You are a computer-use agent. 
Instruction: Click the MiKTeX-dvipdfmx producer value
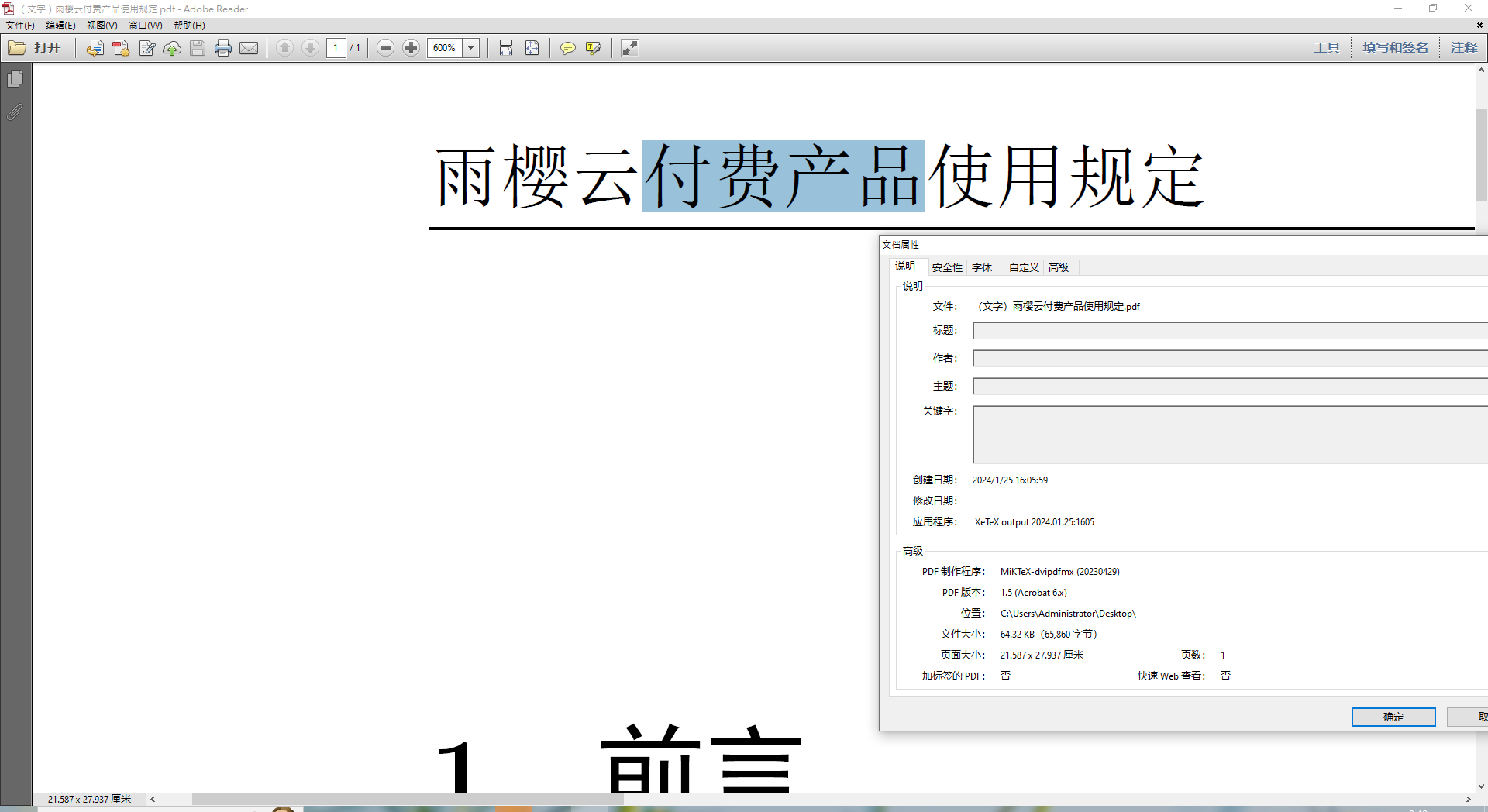(x=1059, y=572)
